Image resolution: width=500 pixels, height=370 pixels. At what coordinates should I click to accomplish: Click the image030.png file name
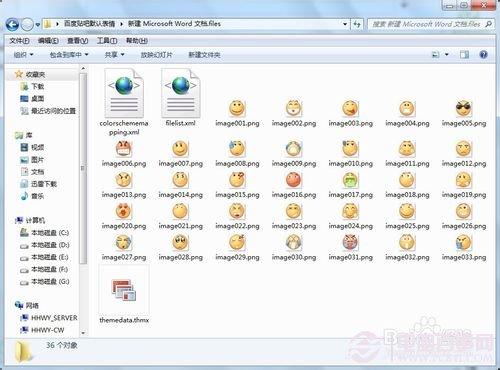point(294,257)
